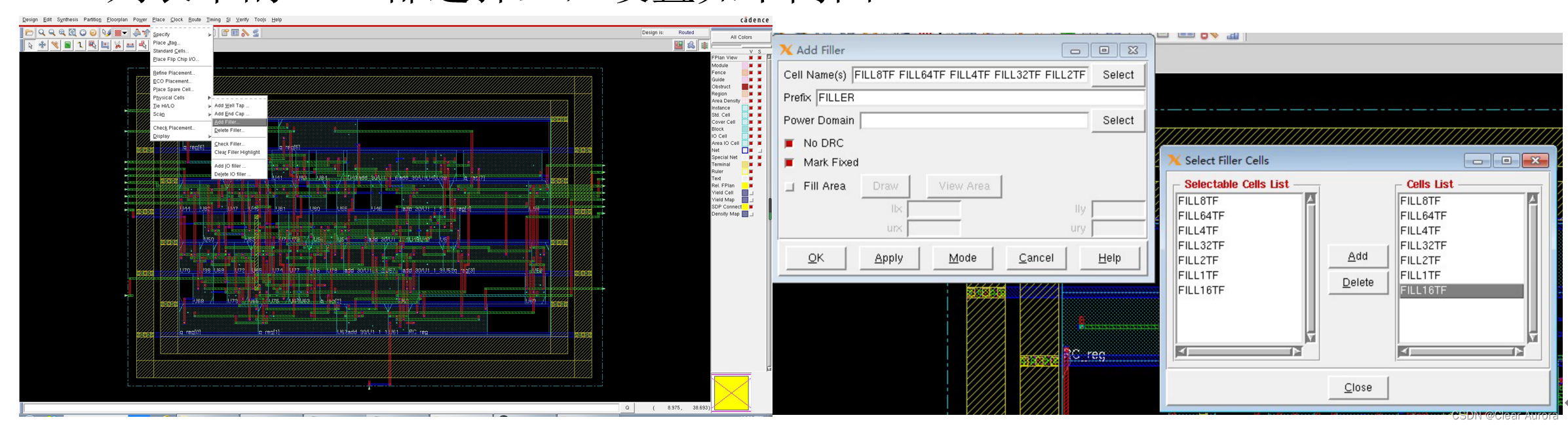Toggle the Mark Fixed checkbox
Screen dimensions: 1568x426
point(790,163)
